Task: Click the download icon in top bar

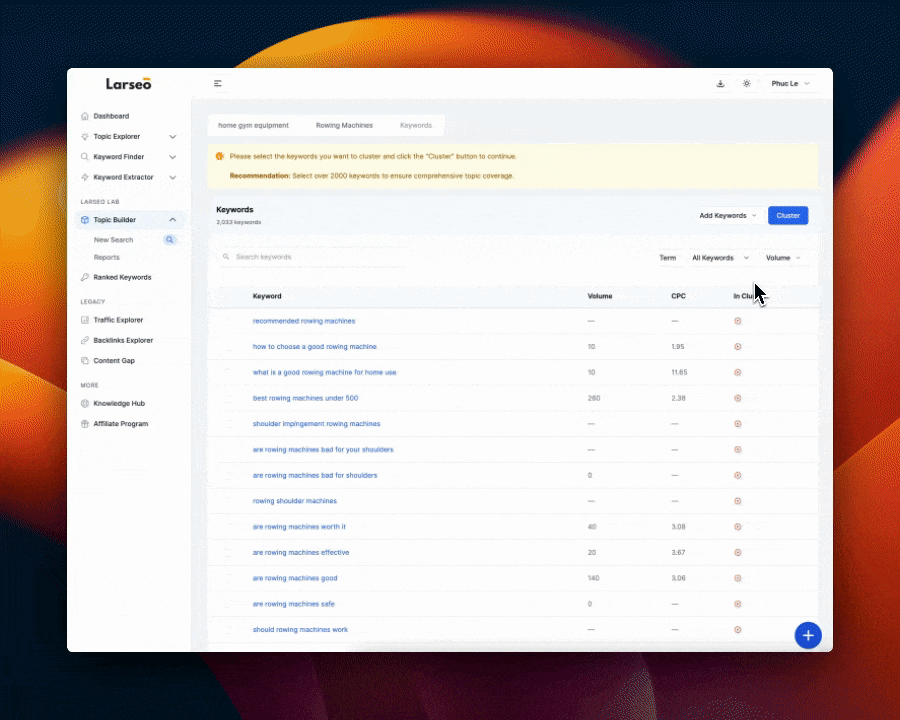Action: coord(720,83)
